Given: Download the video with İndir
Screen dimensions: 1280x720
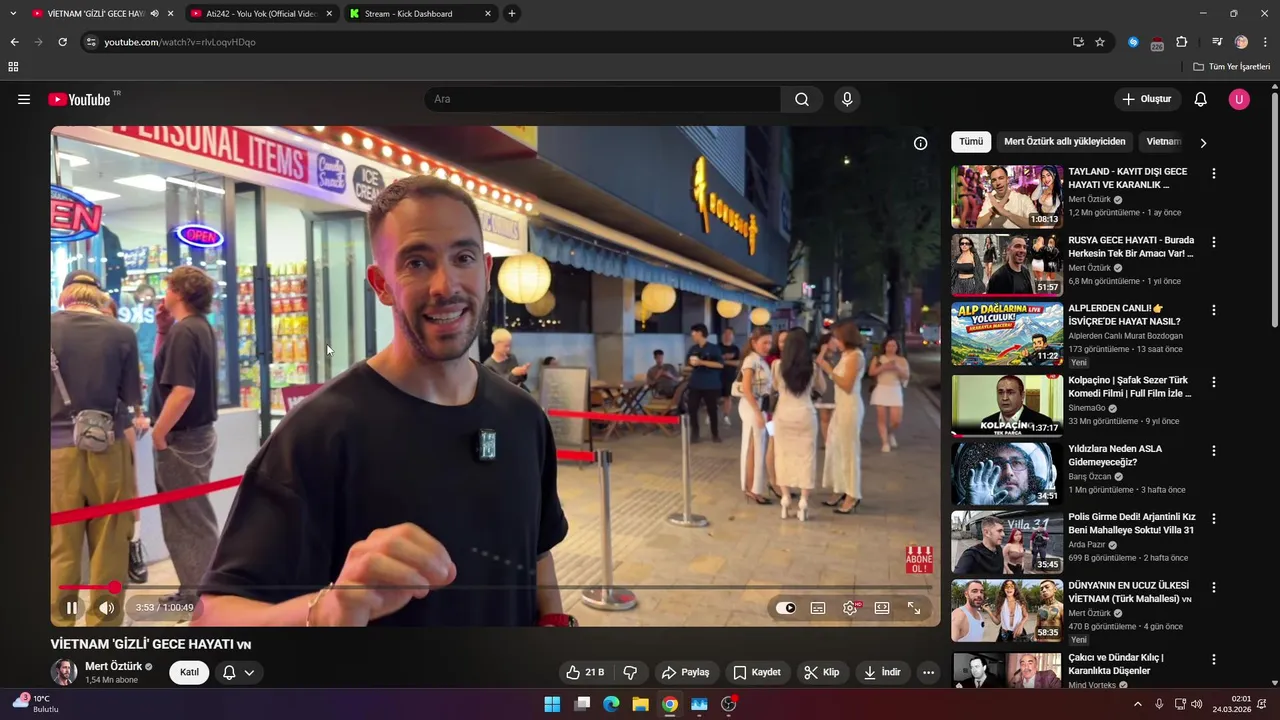Looking at the screenshot, I should pyautogui.click(x=882, y=672).
